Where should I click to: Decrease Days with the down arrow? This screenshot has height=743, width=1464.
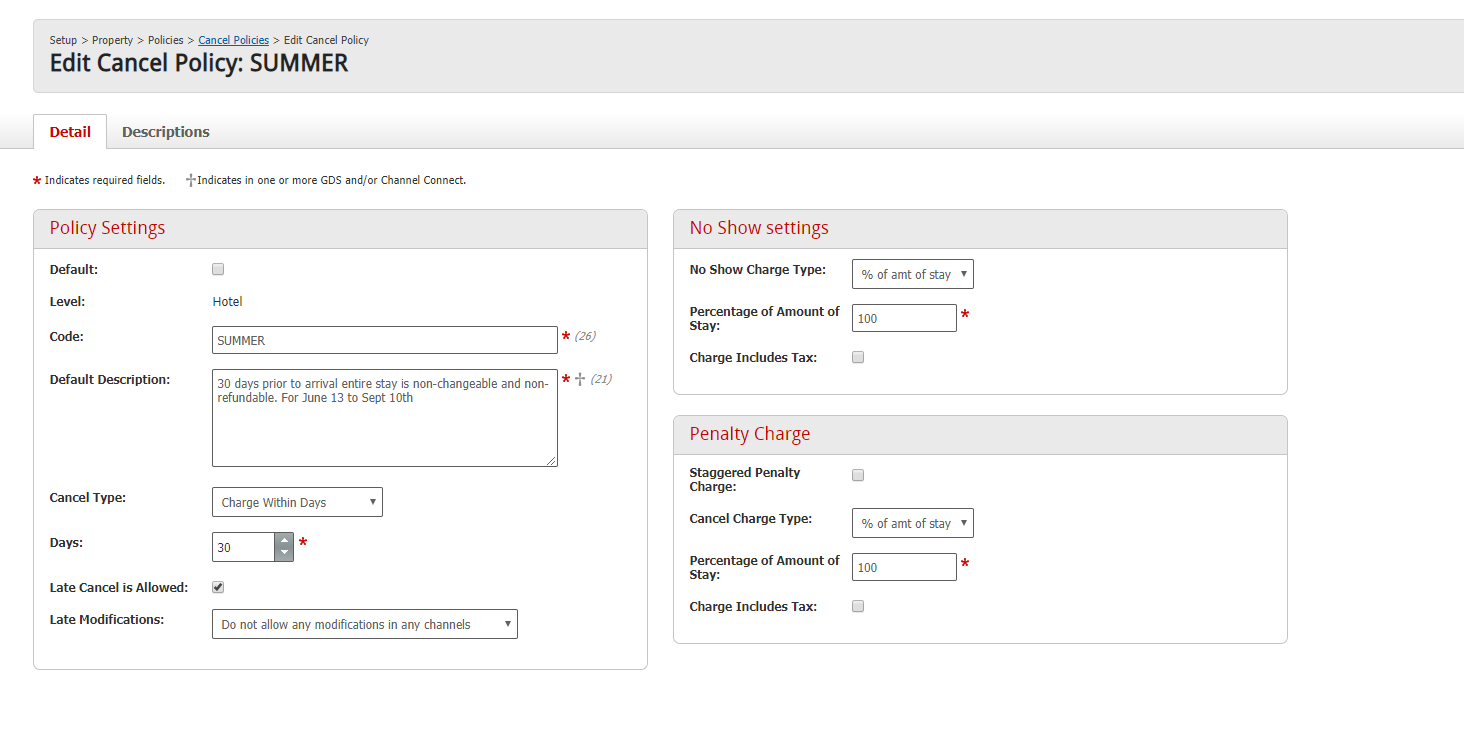pyautogui.click(x=284, y=554)
